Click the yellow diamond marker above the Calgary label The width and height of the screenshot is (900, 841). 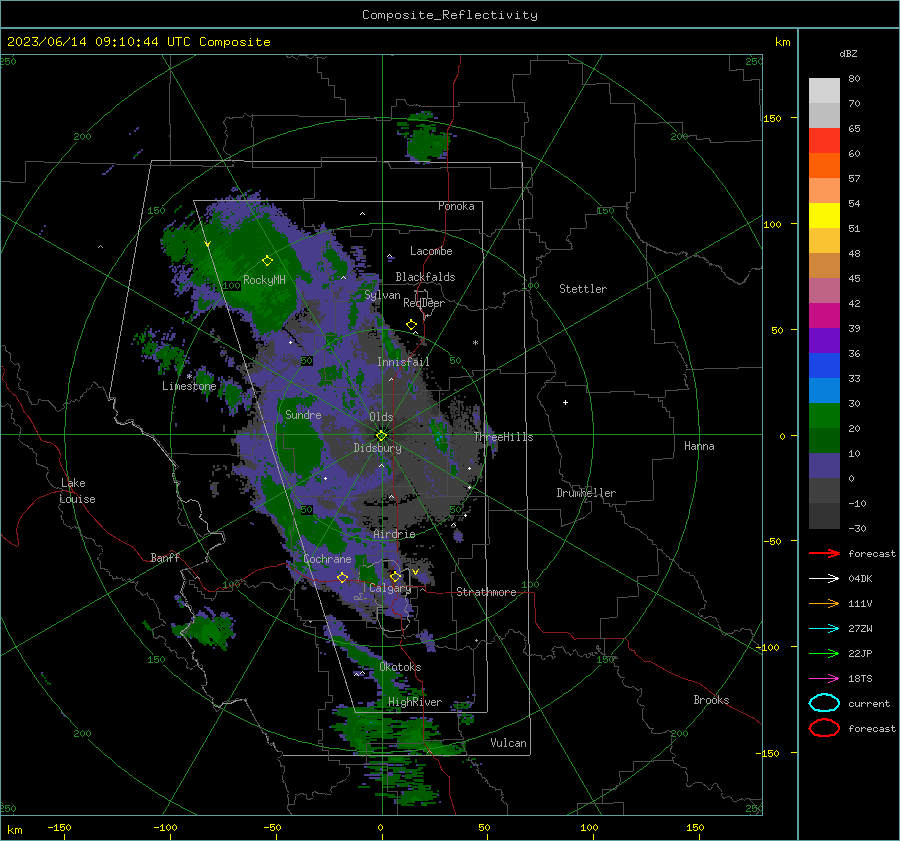point(395,576)
